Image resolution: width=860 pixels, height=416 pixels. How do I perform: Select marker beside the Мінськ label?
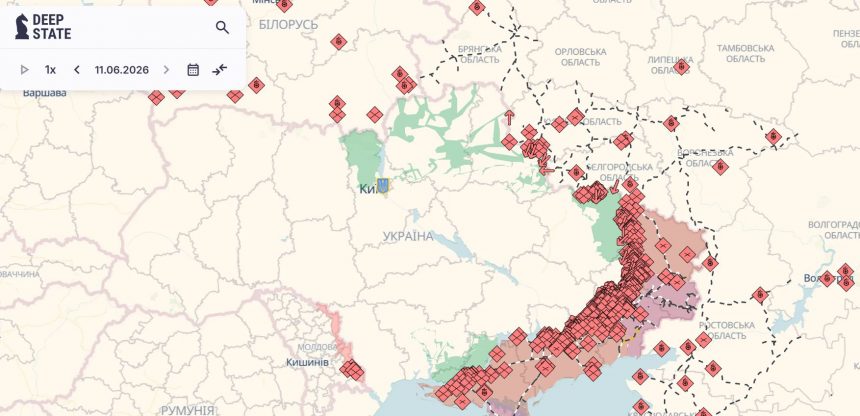tap(284, 5)
